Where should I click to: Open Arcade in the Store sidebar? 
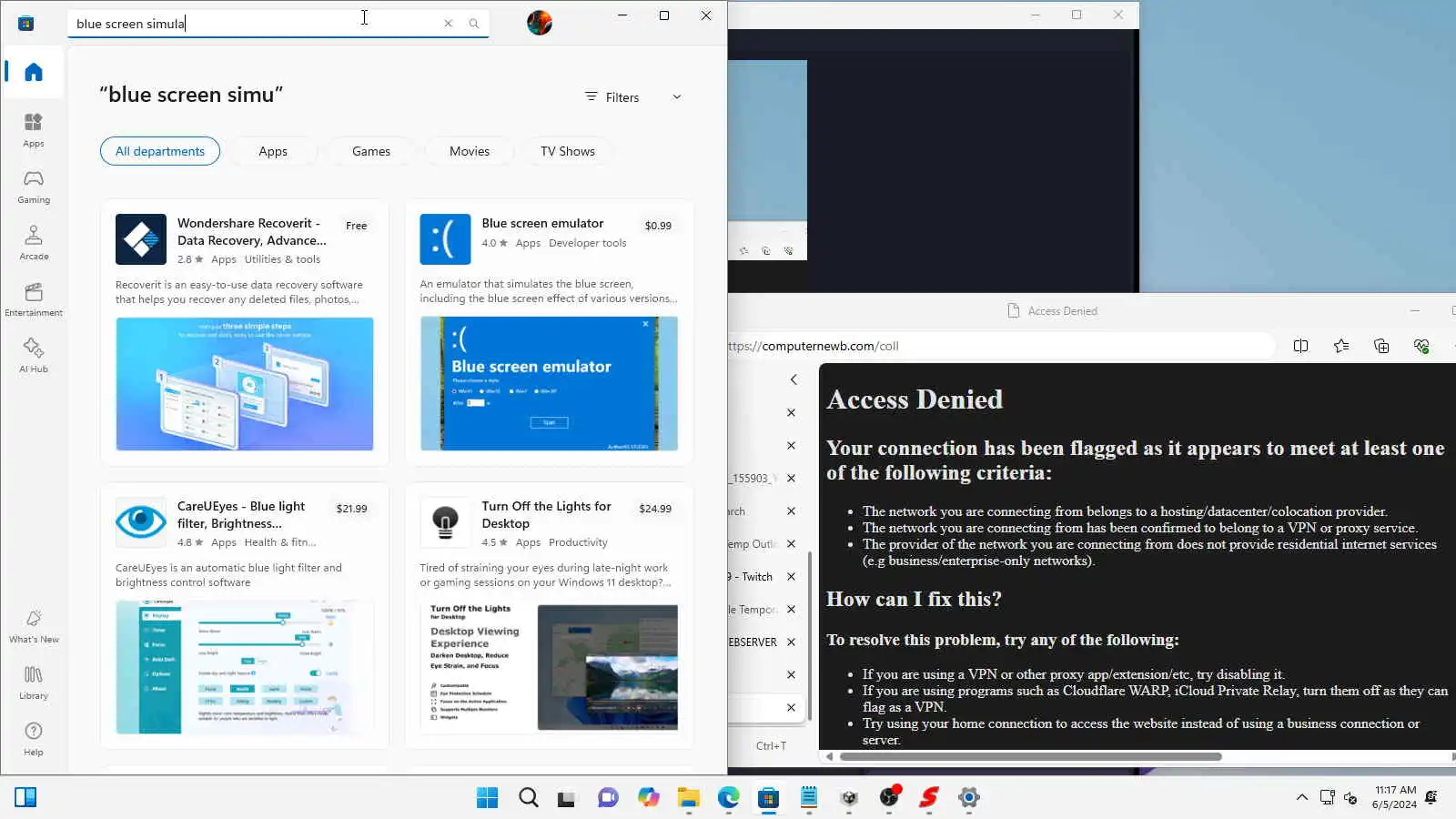(x=34, y=243)
